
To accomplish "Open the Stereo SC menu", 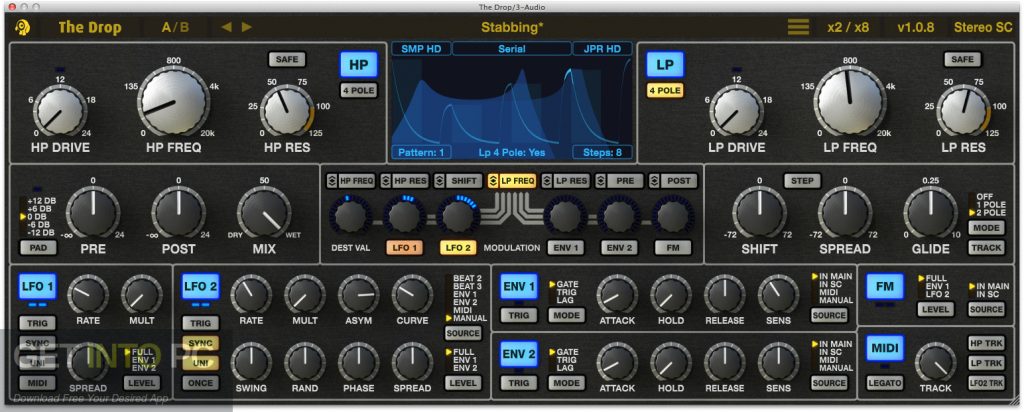I will [x=983, y=27].
